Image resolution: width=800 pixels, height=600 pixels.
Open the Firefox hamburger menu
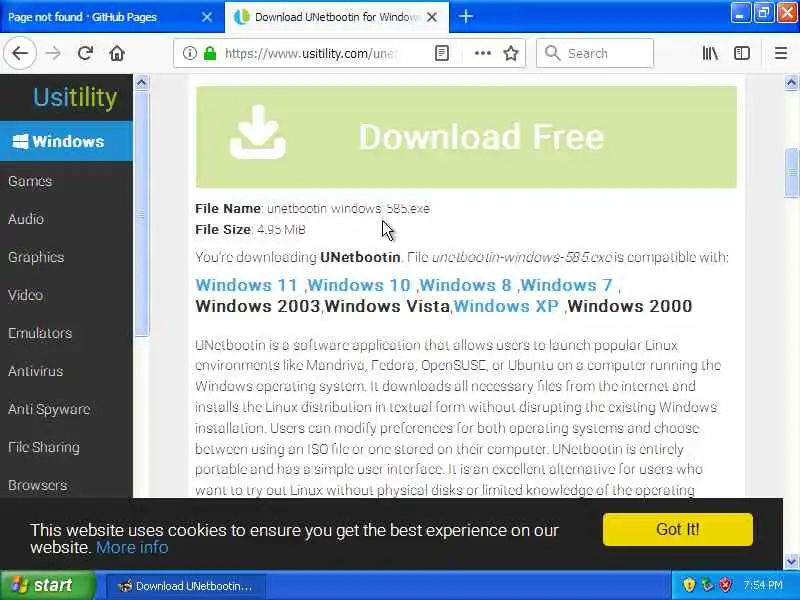point(781,53)
